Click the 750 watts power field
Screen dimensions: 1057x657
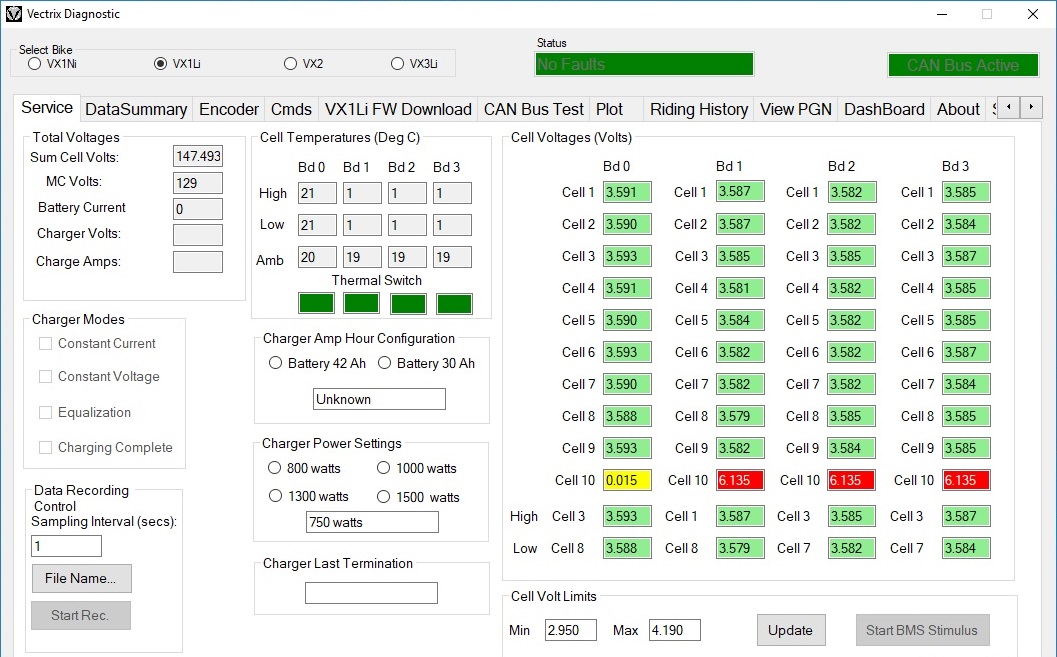372,522
